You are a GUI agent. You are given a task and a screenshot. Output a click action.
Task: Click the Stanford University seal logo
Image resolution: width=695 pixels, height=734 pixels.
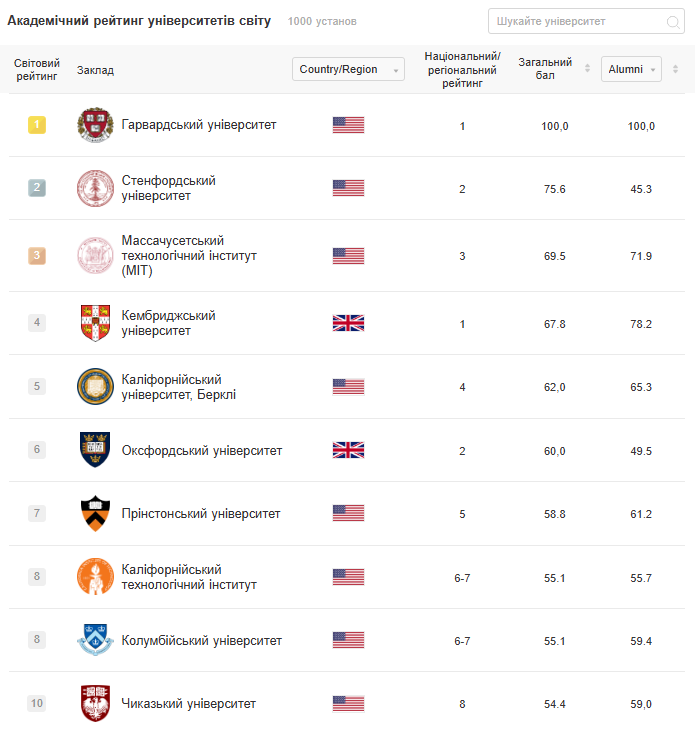(x=94, y=188)
